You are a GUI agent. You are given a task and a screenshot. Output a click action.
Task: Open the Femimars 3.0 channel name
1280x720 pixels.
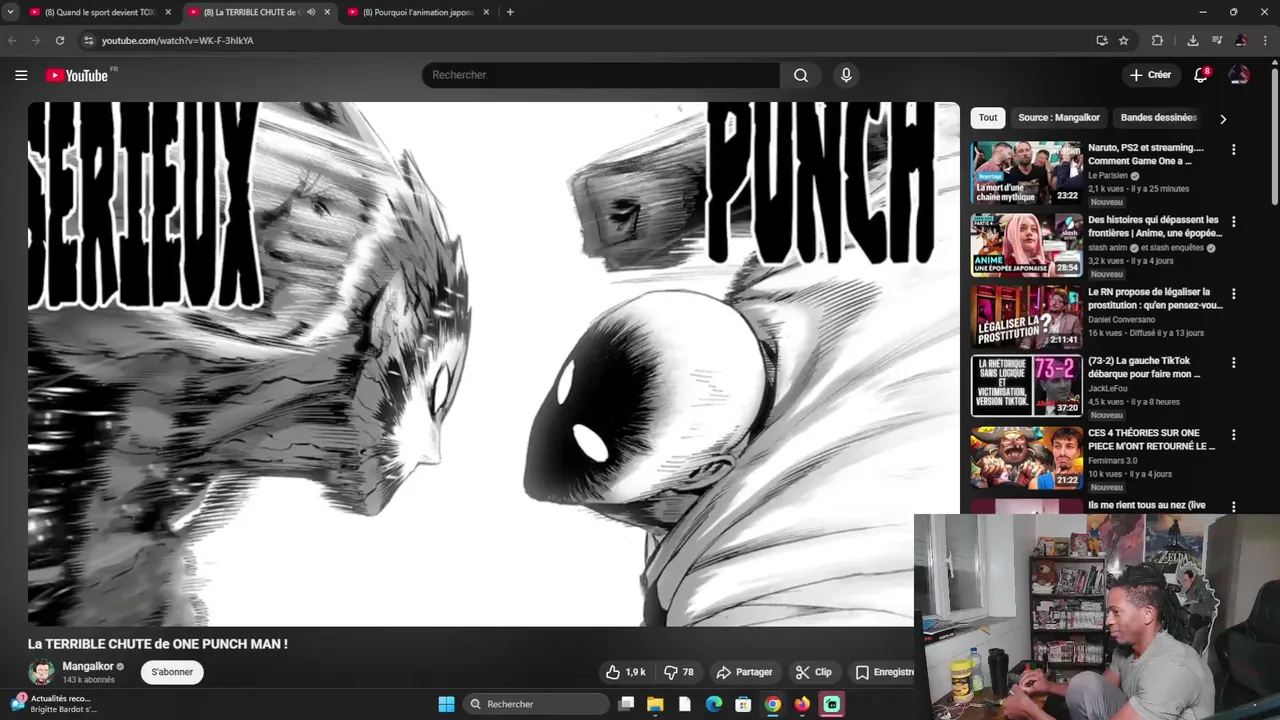[x=1113, y=461]
